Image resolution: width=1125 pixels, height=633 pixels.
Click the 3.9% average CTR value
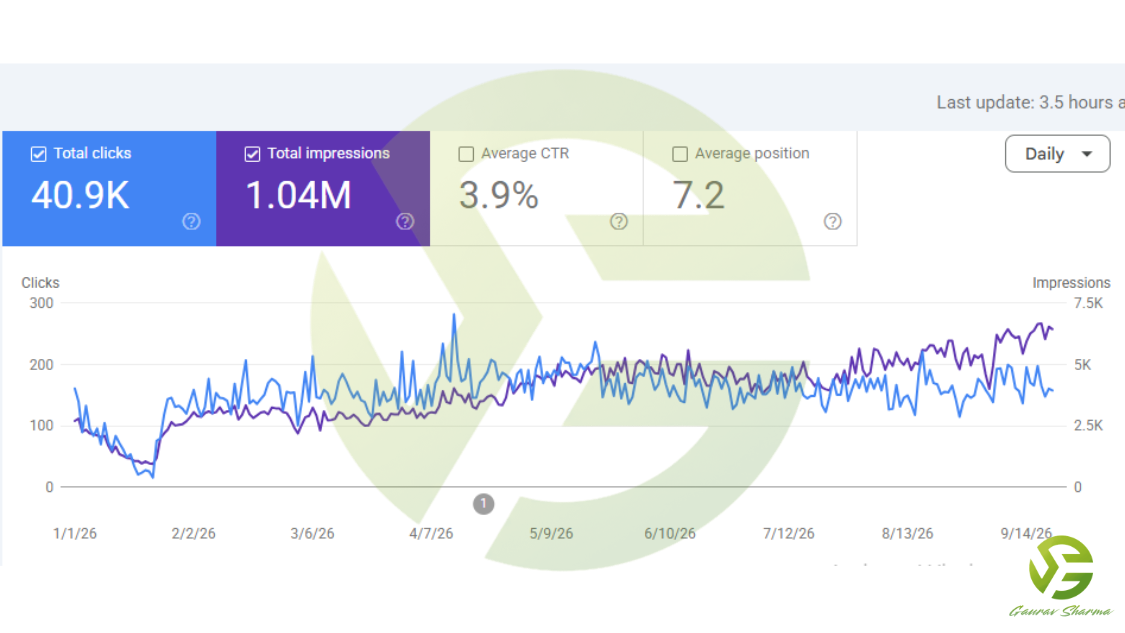point(499,195)
